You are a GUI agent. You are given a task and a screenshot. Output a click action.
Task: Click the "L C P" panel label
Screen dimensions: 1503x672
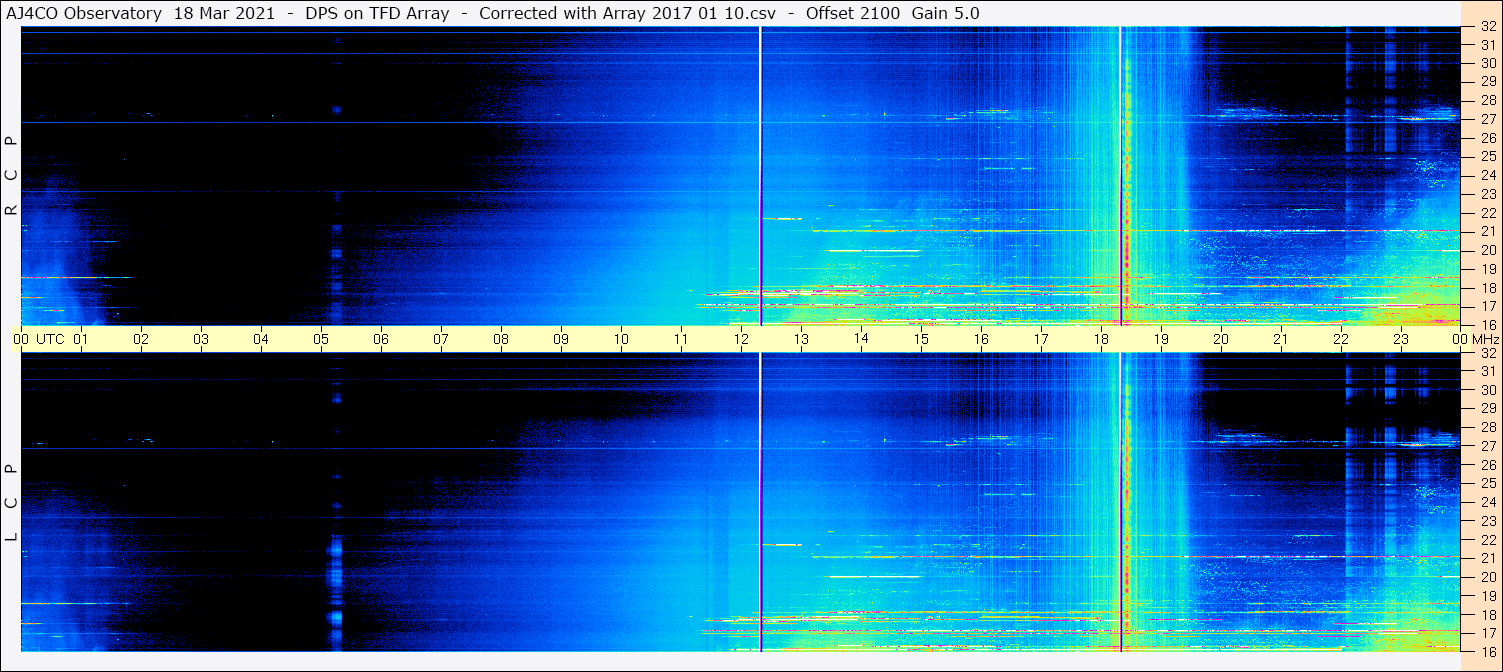[11, 503]
